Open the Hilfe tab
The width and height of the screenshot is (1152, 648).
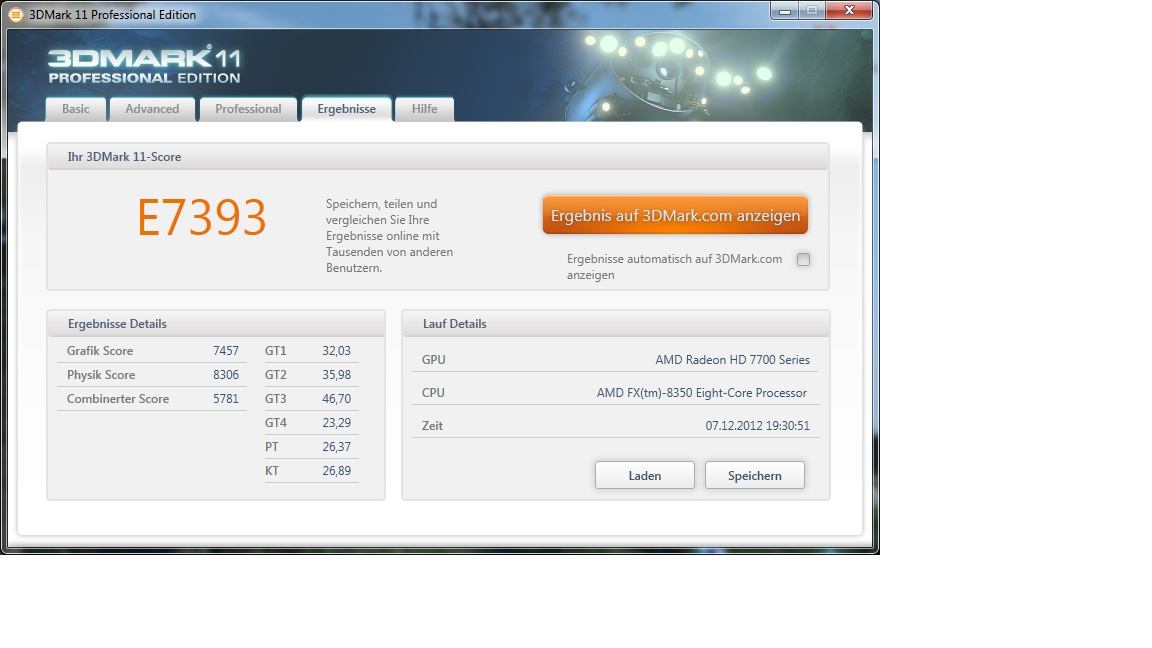pos(425,109)
